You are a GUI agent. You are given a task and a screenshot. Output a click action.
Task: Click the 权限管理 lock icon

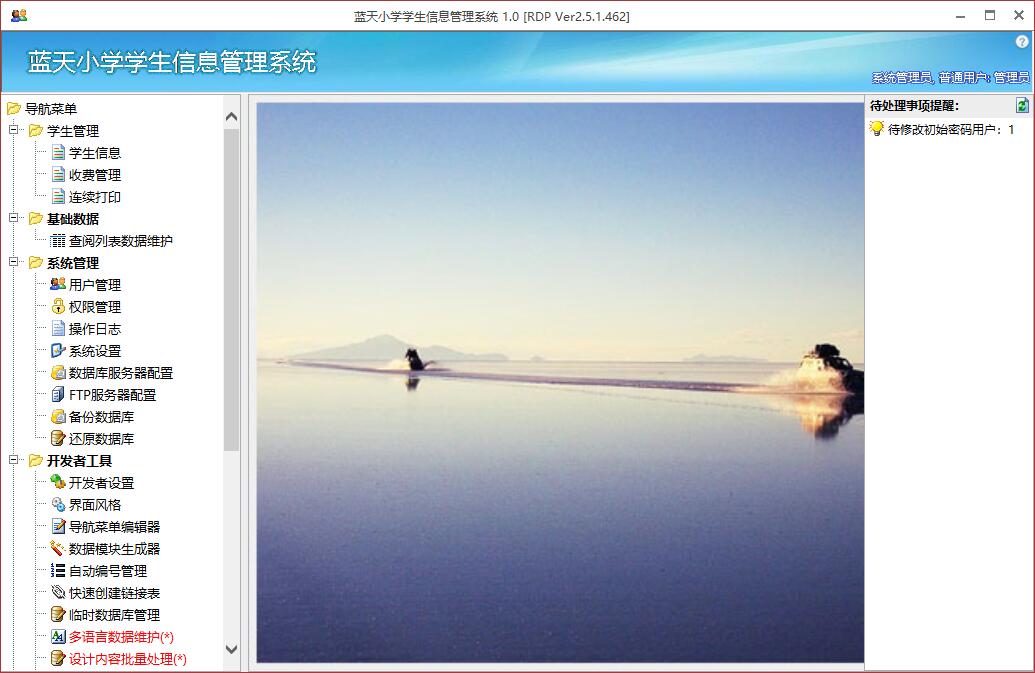[58, 307]
